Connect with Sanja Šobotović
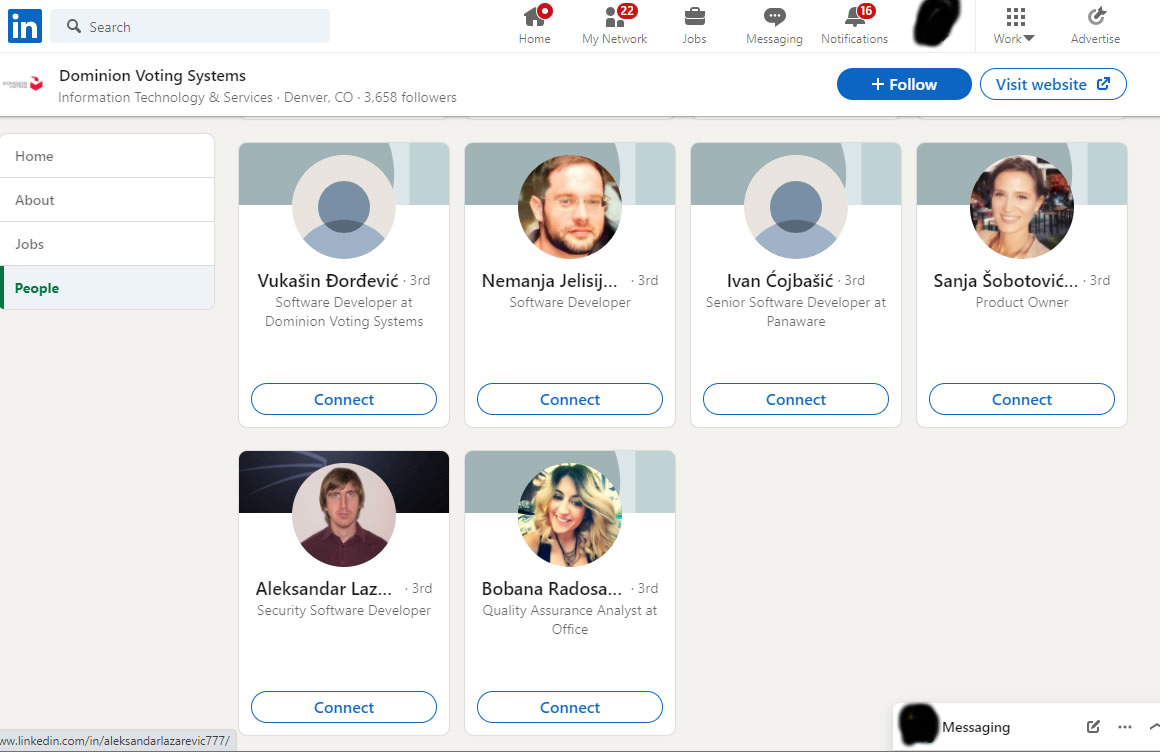The width and height of the screenshot is (1160, 752). click(x=1022, y=400)
